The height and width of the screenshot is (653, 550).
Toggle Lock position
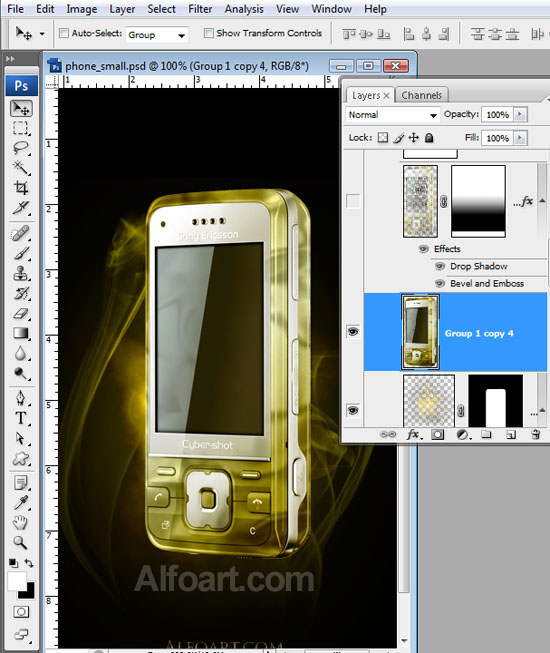pos(413,138)
